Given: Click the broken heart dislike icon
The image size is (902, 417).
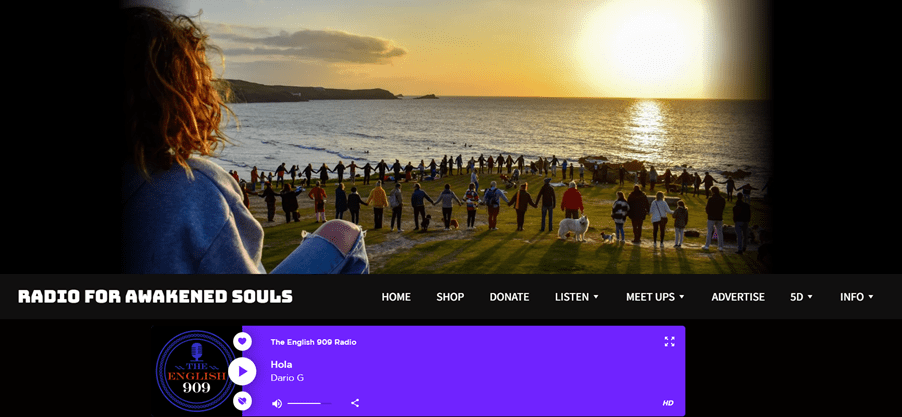Looking at the screenshot, I should tap(242, 401).
